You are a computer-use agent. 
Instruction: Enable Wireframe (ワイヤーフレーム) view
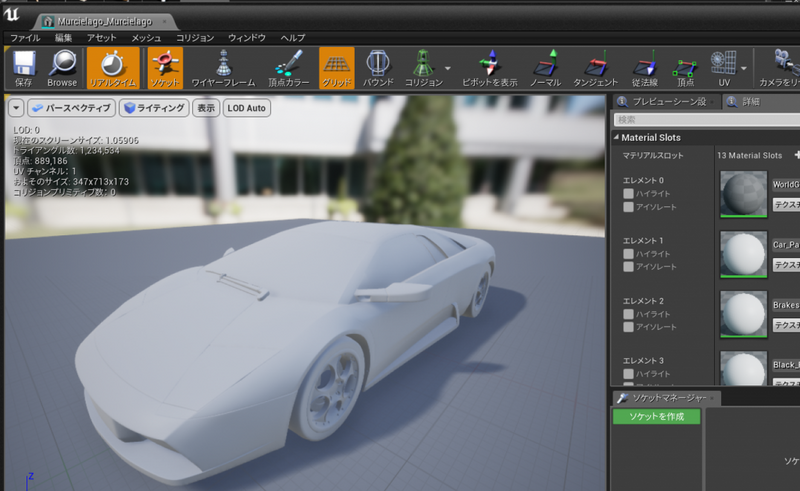point(223,68)
